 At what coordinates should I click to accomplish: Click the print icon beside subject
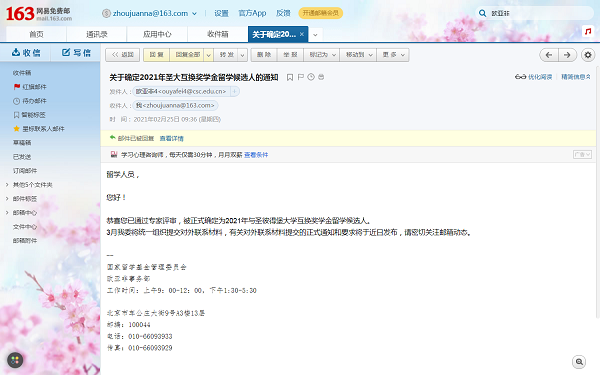(x=321, y=77)
